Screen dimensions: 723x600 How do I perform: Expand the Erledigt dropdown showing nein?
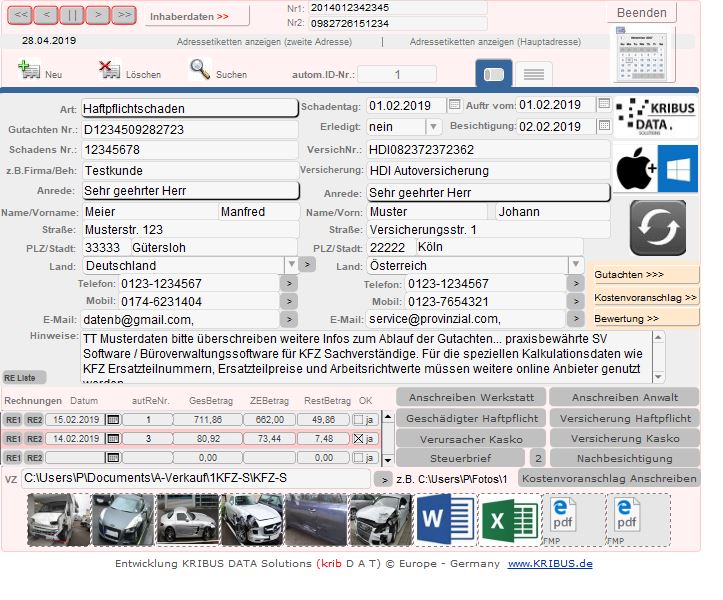pyautogui.click(x=433, y=126)
